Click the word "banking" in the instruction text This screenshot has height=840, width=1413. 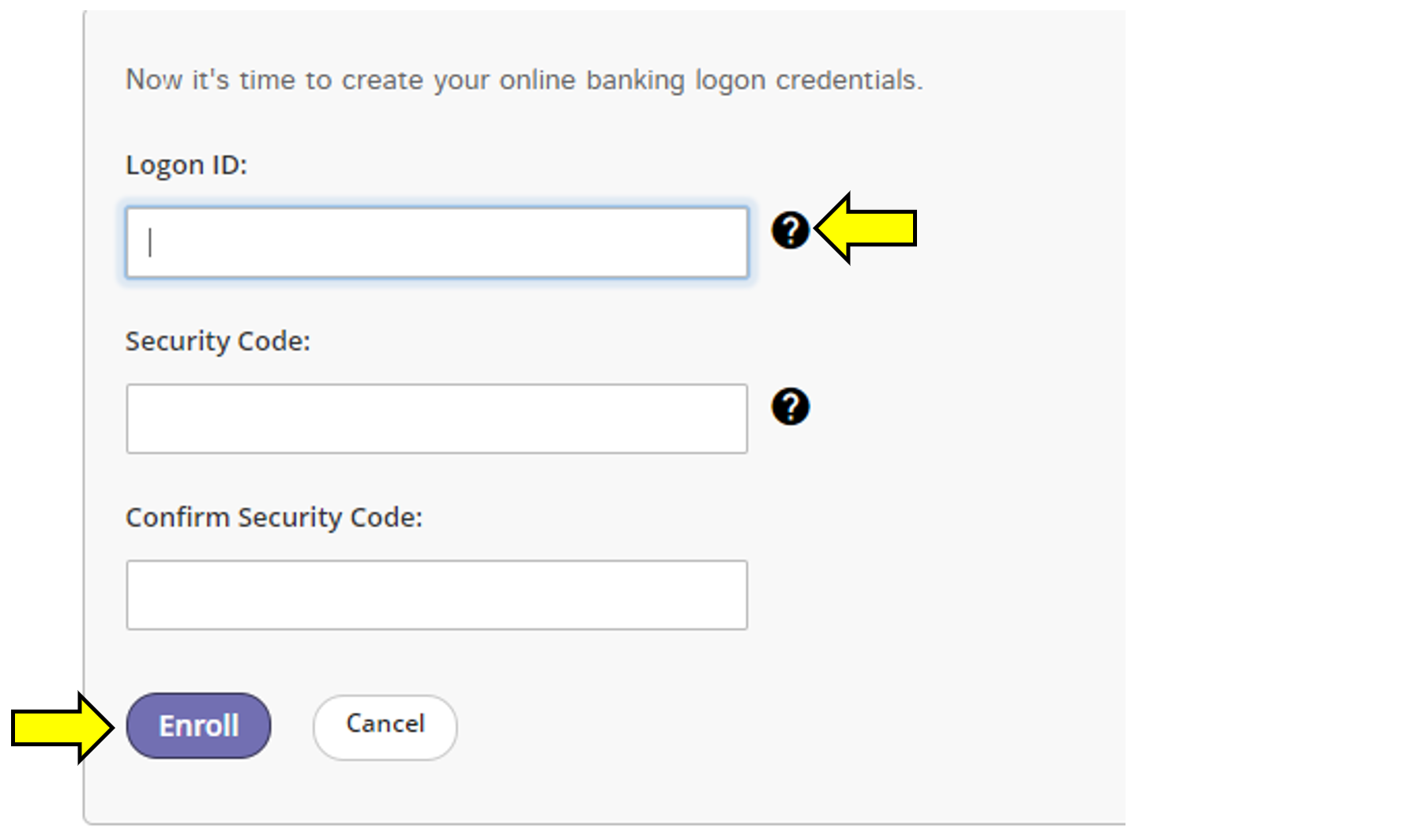(635, 81)
